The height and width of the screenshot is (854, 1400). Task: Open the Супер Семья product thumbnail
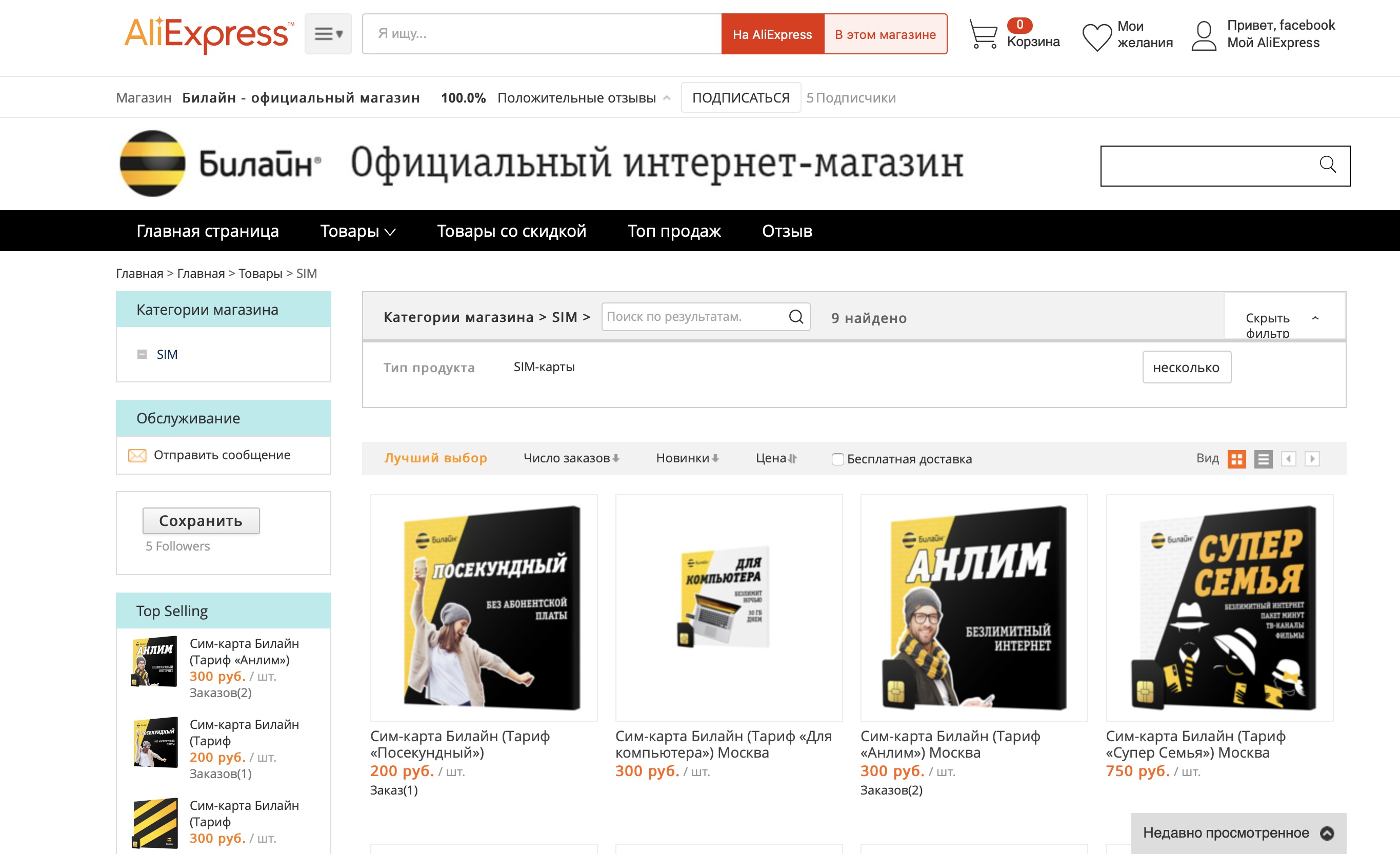1219,607
